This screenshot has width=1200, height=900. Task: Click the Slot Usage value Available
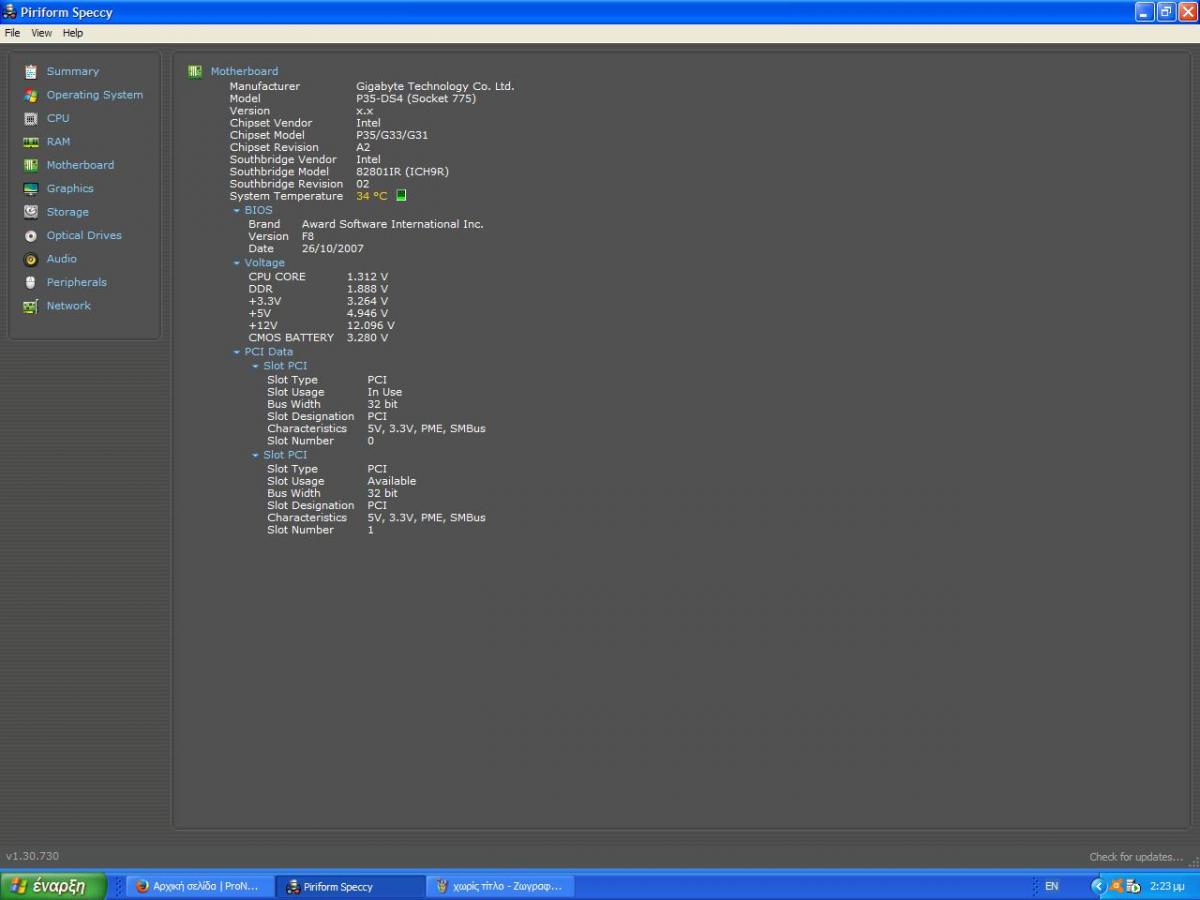[x=392, y=481]
